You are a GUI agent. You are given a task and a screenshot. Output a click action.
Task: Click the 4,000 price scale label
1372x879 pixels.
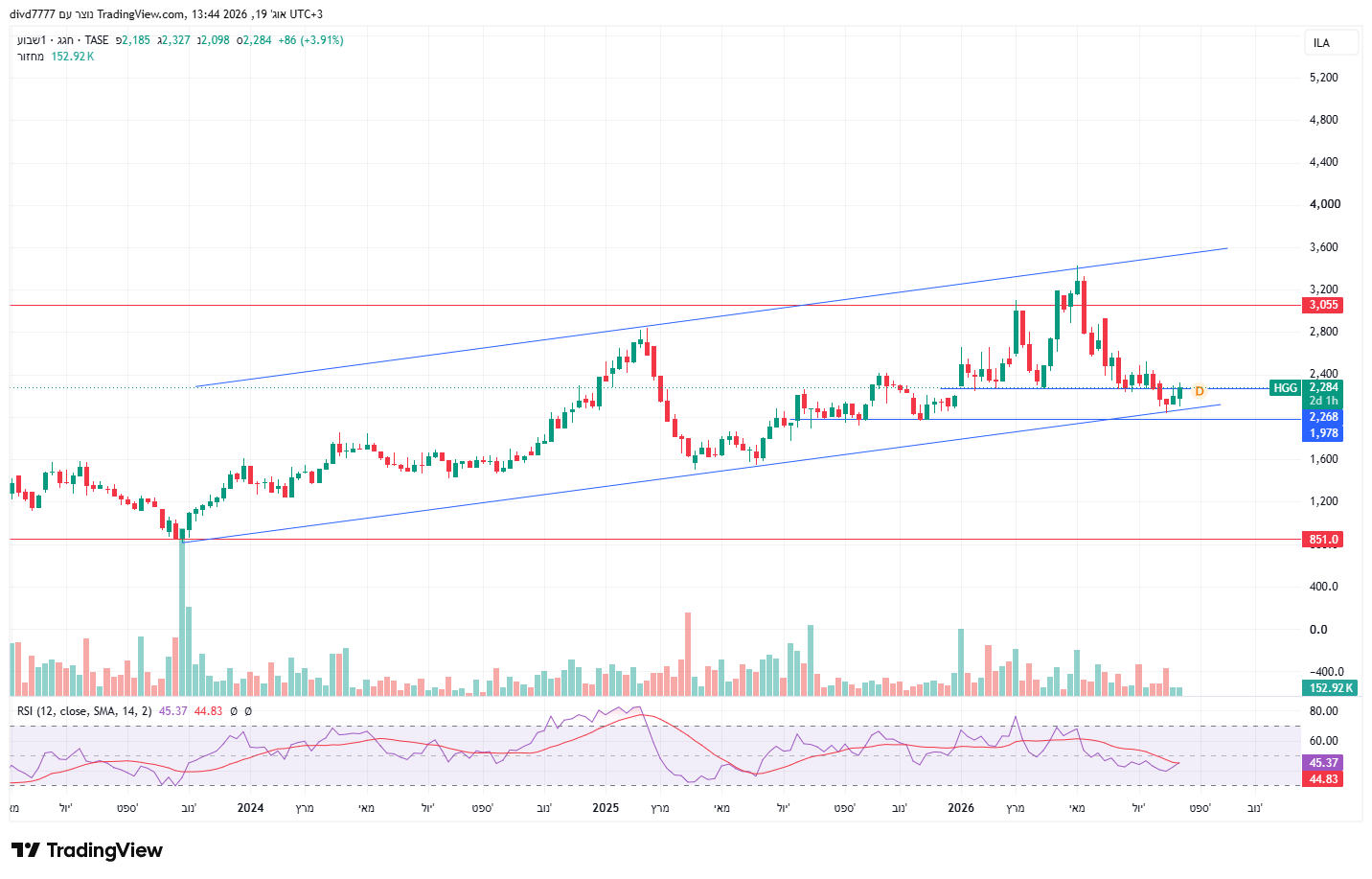[x=1323, y=204]
